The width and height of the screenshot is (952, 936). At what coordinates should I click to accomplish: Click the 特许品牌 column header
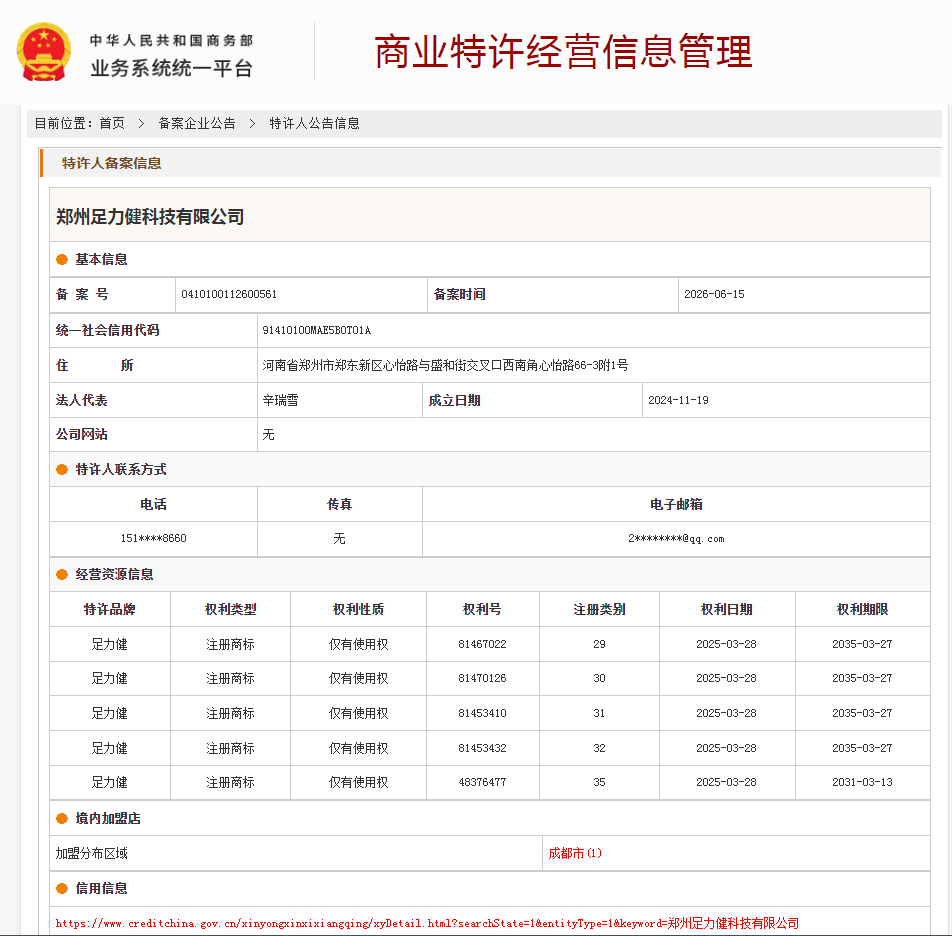(110, 609)
